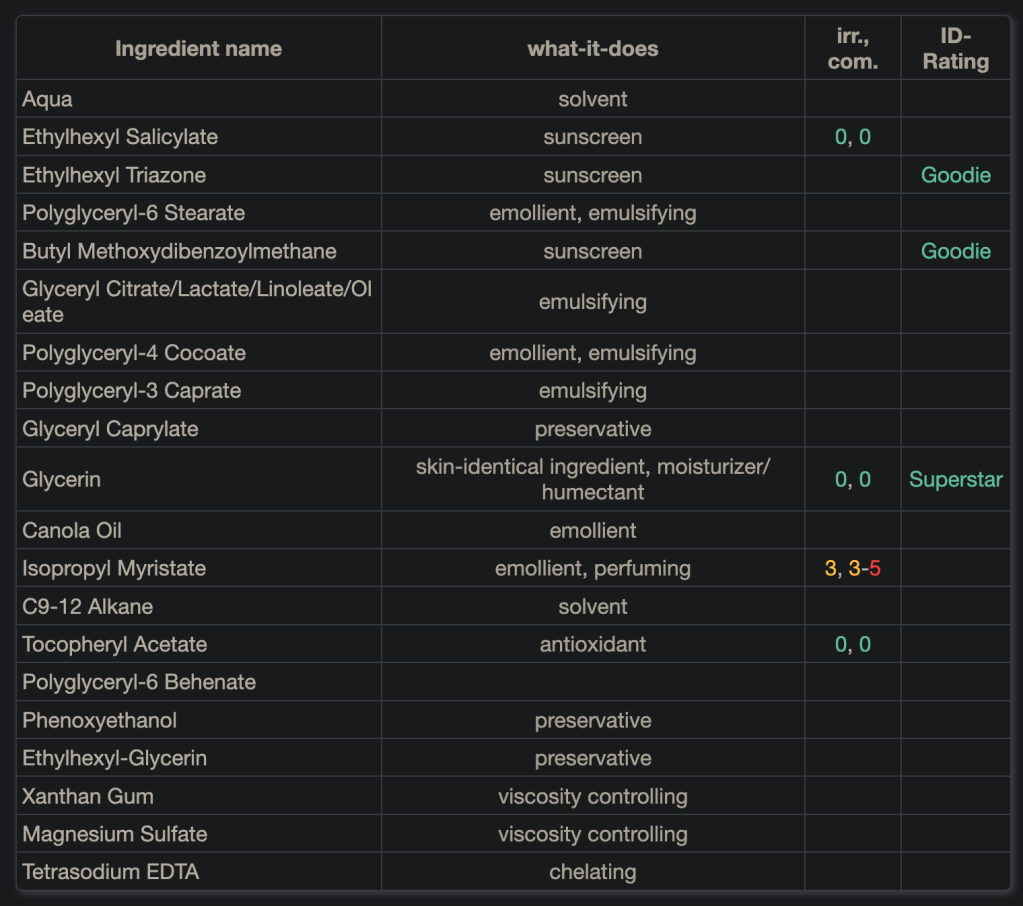Click the Superstar rating for Glycerin
The height and width of the screenshot is (906, 1023).
coord(955,479)
